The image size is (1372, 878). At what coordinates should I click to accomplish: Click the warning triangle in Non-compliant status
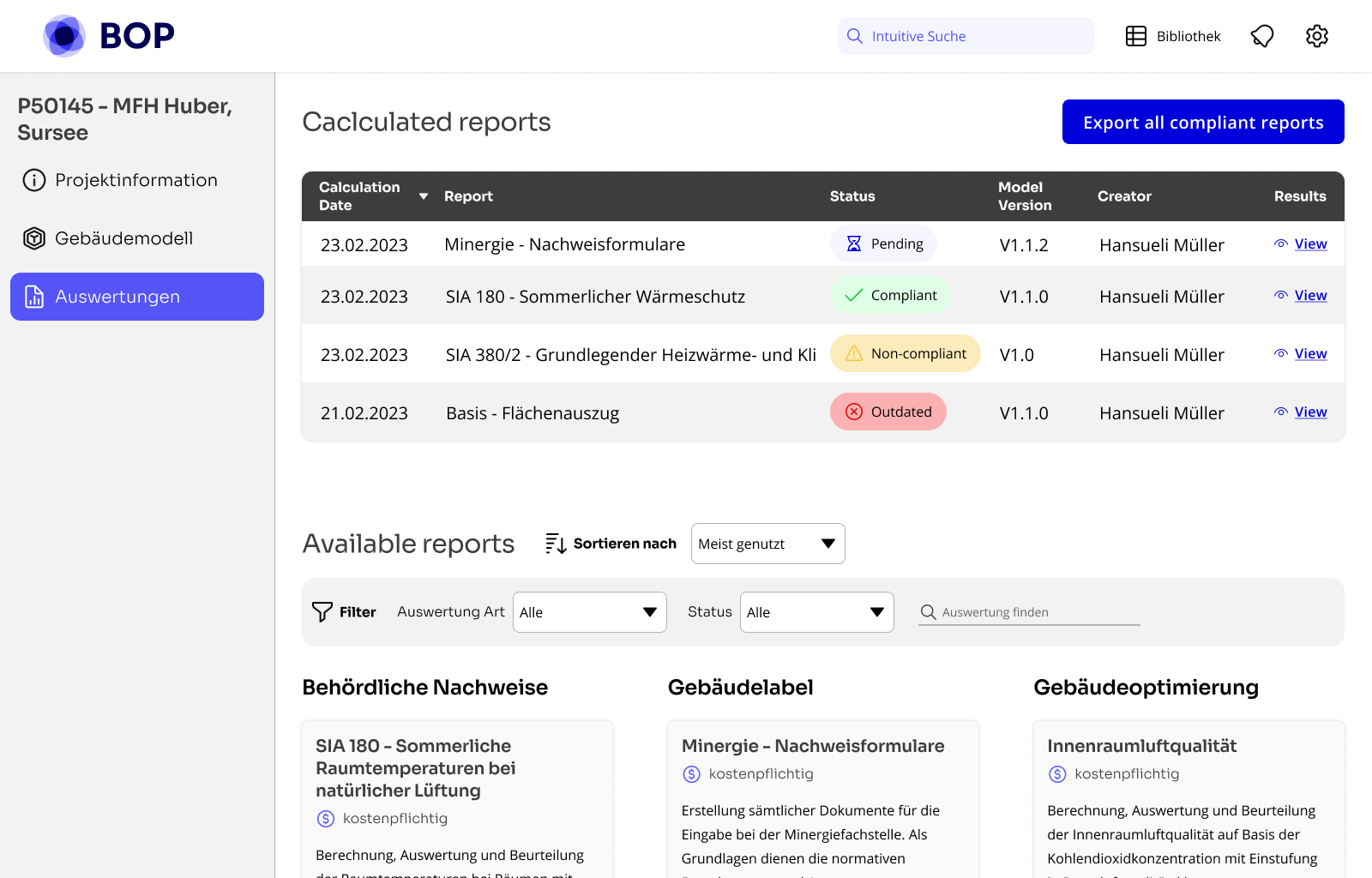point(854,354)
